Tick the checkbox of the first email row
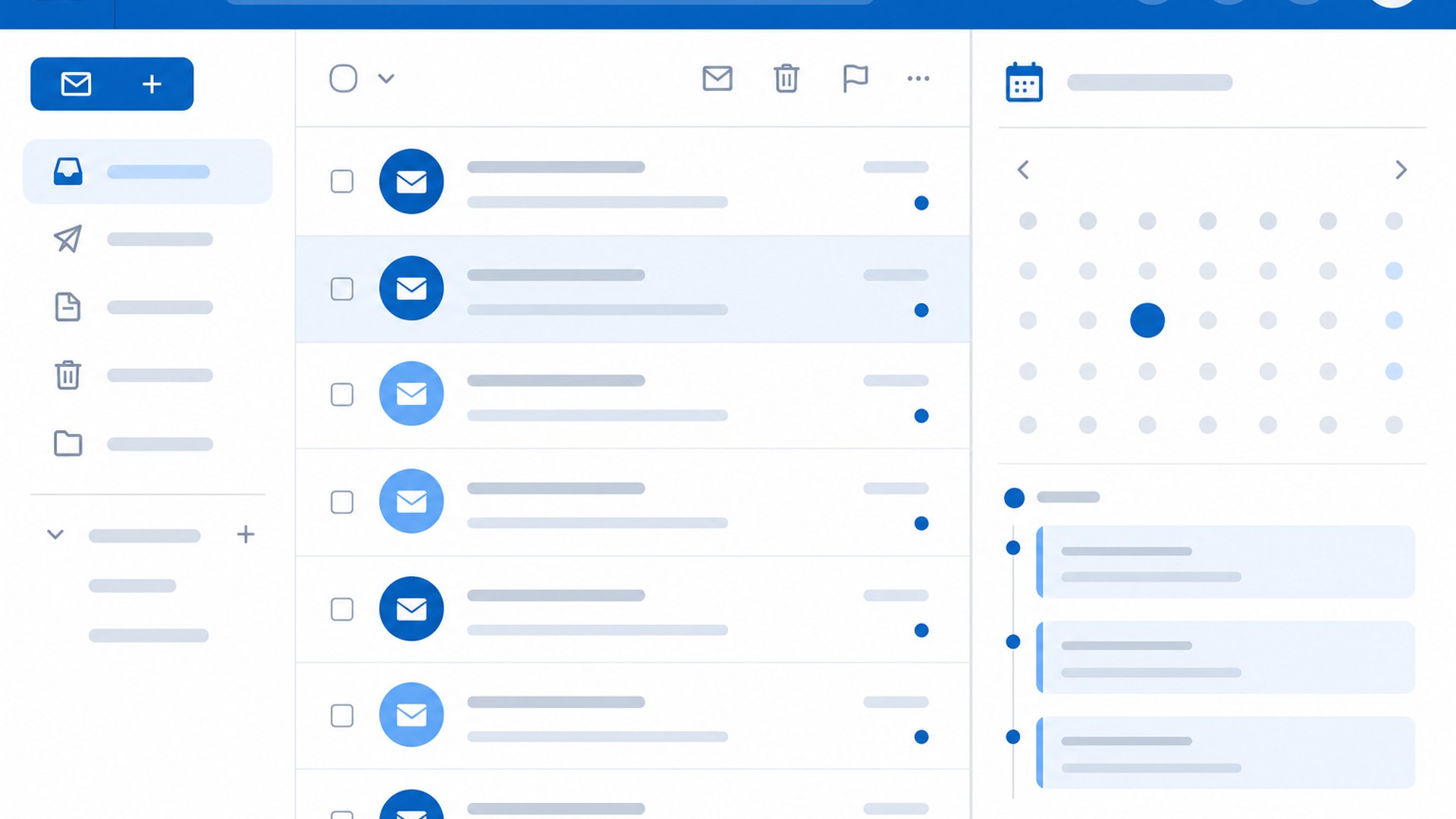This screenshot has width=1456, height=819. 342,181
